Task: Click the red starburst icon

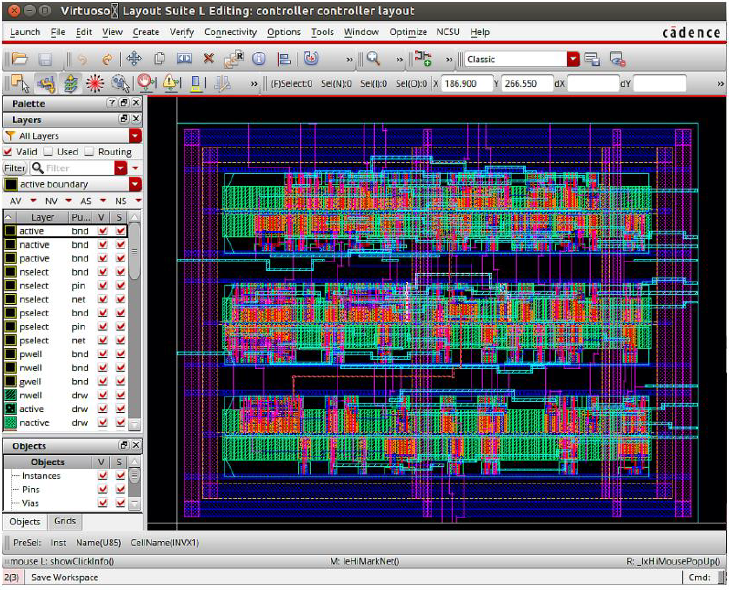Action: (95, 84)
